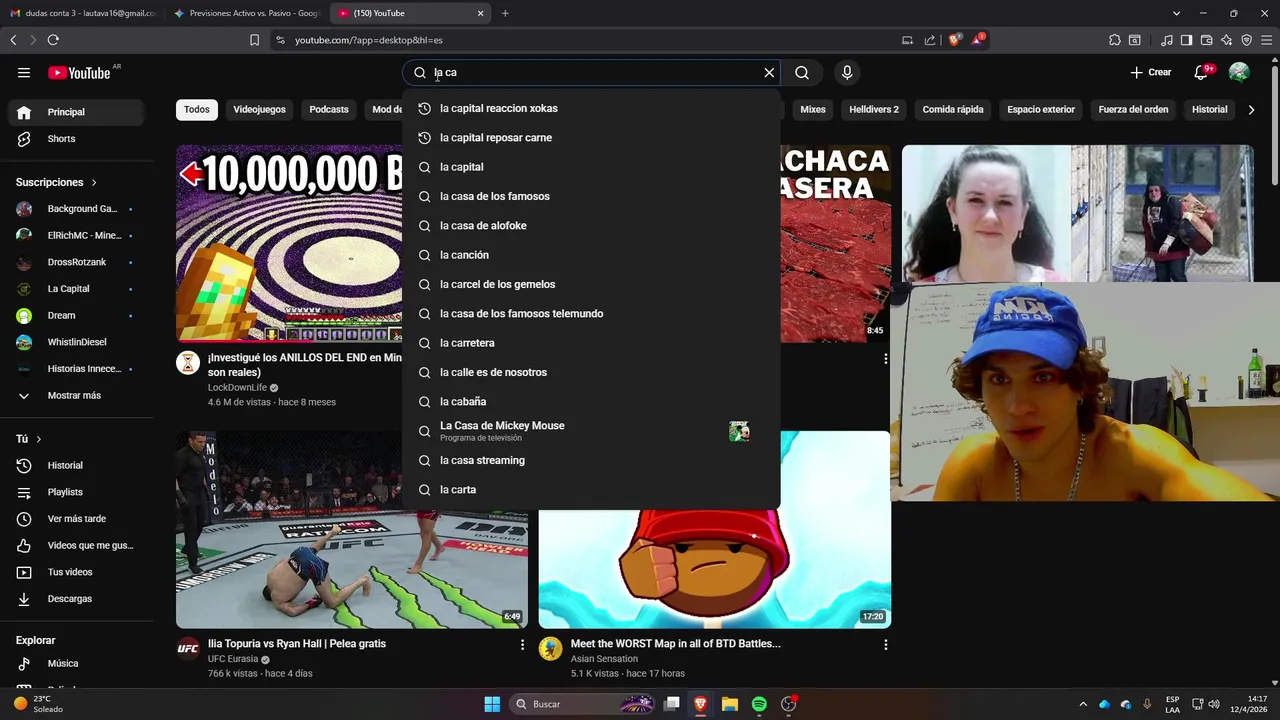Choose suggestion la capital reaccion xokas
Image resolution: width=1280 pixels, height=720 pixels.
pyautogui.click(x=591, y=108)
